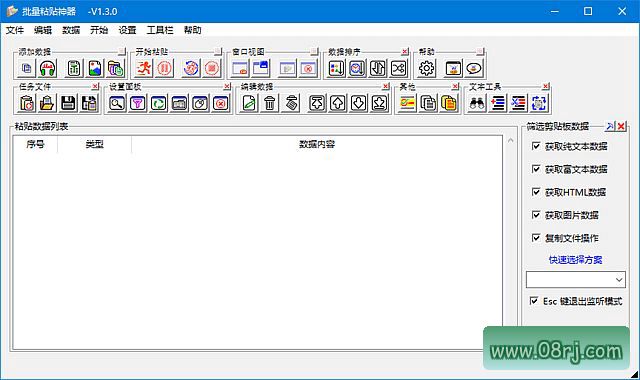Image resolution: width=640 pixels, height=380 pixels.
Task: Close the 编辑数据 toolbar group
Action: click(x=386, y=86)
